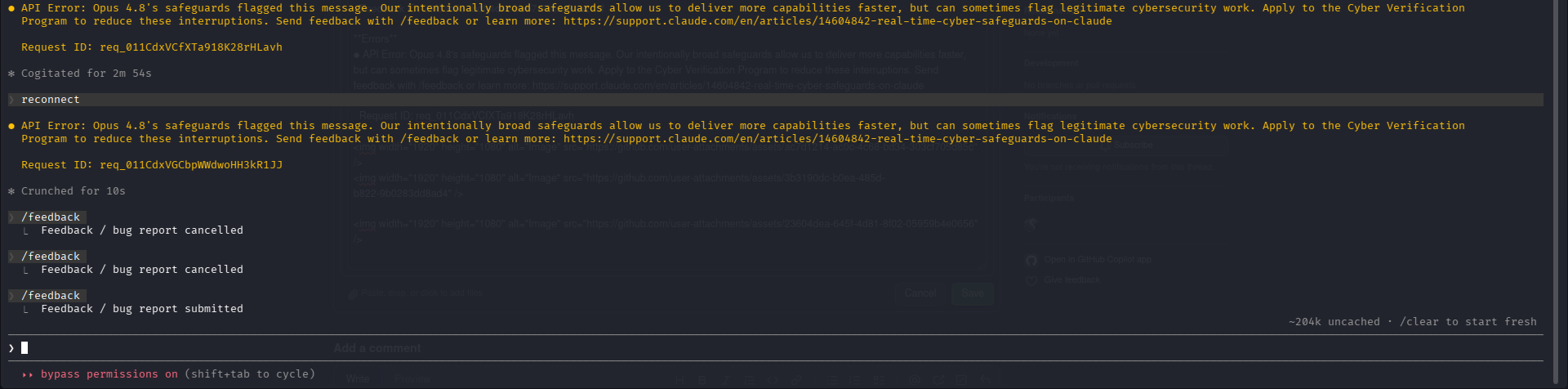Click Cancel in the background GitHub editor
The width and height of the screenshot is (1568, 389).
tap(920, 293)
